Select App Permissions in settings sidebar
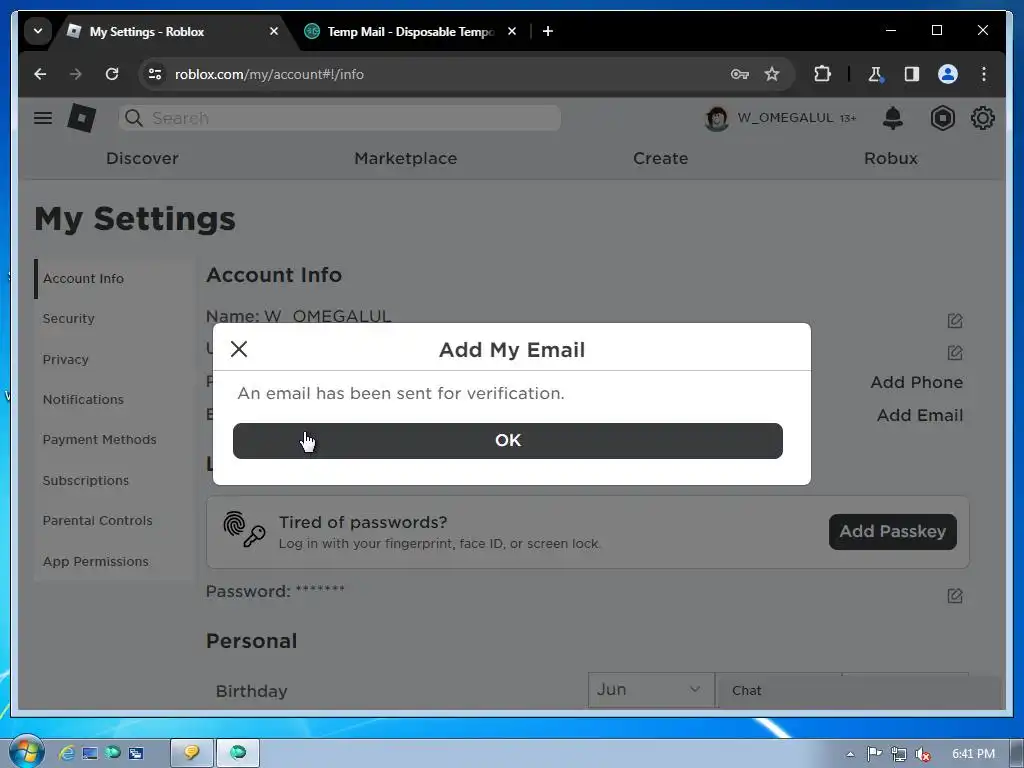 point(95,561)
